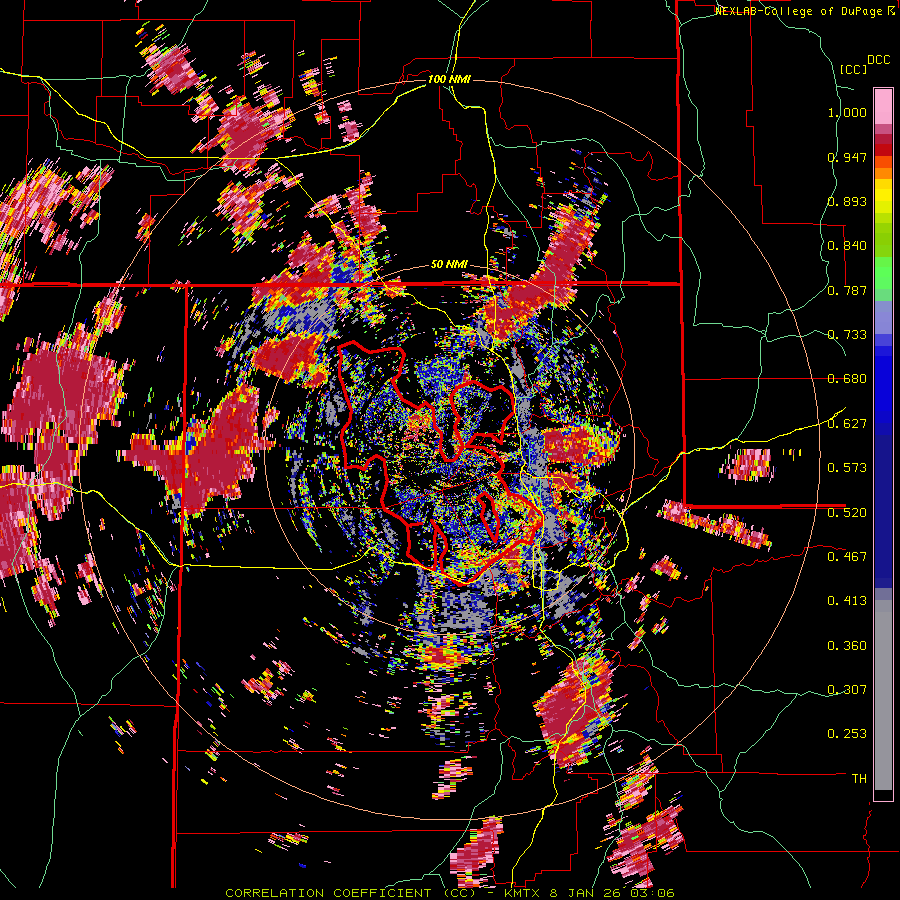Select the 0.307 scale value
The height and width of the screenshot is (900, 900).
pyautogui.click(x=847, y=690)
